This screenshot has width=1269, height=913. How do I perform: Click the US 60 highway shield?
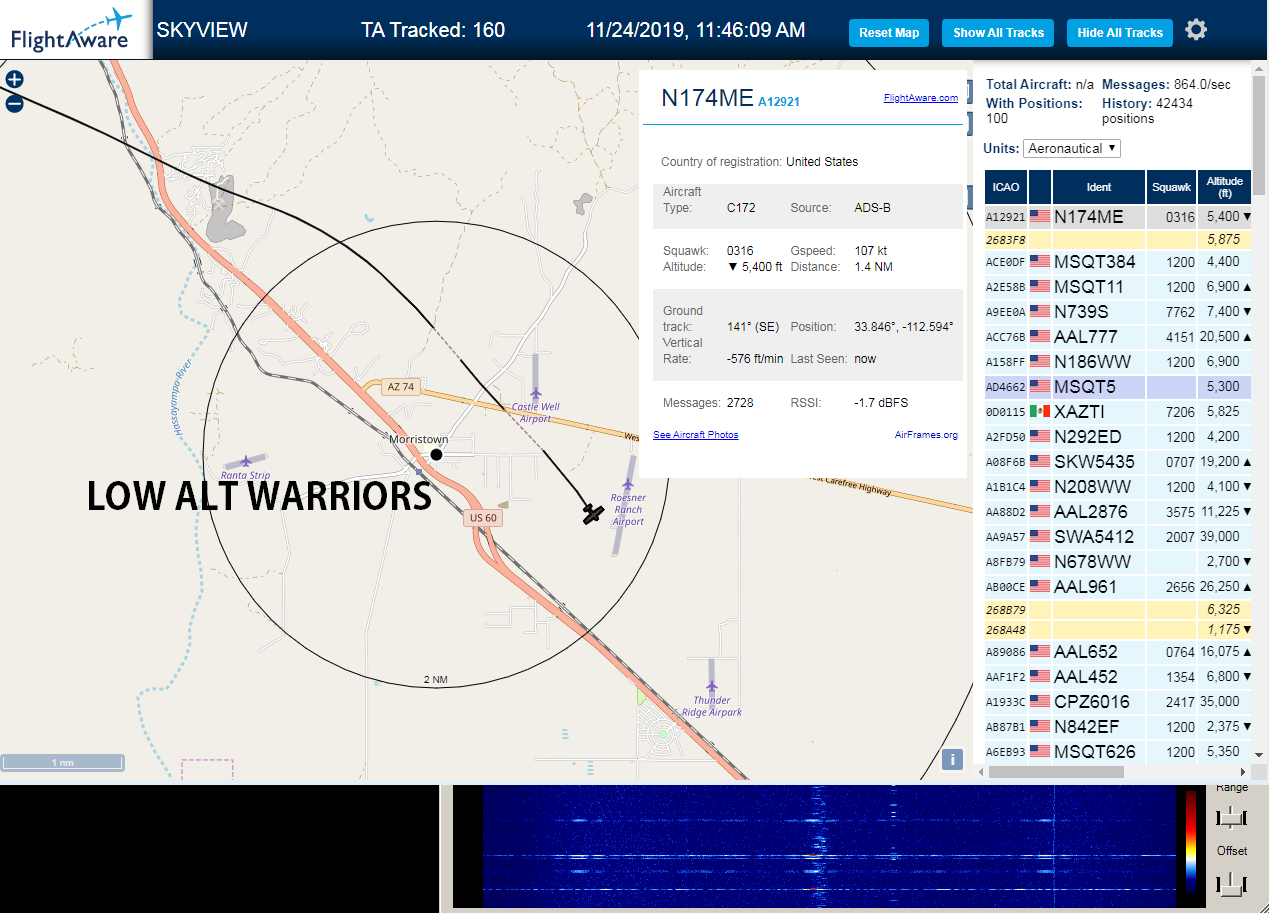point(483,518)
